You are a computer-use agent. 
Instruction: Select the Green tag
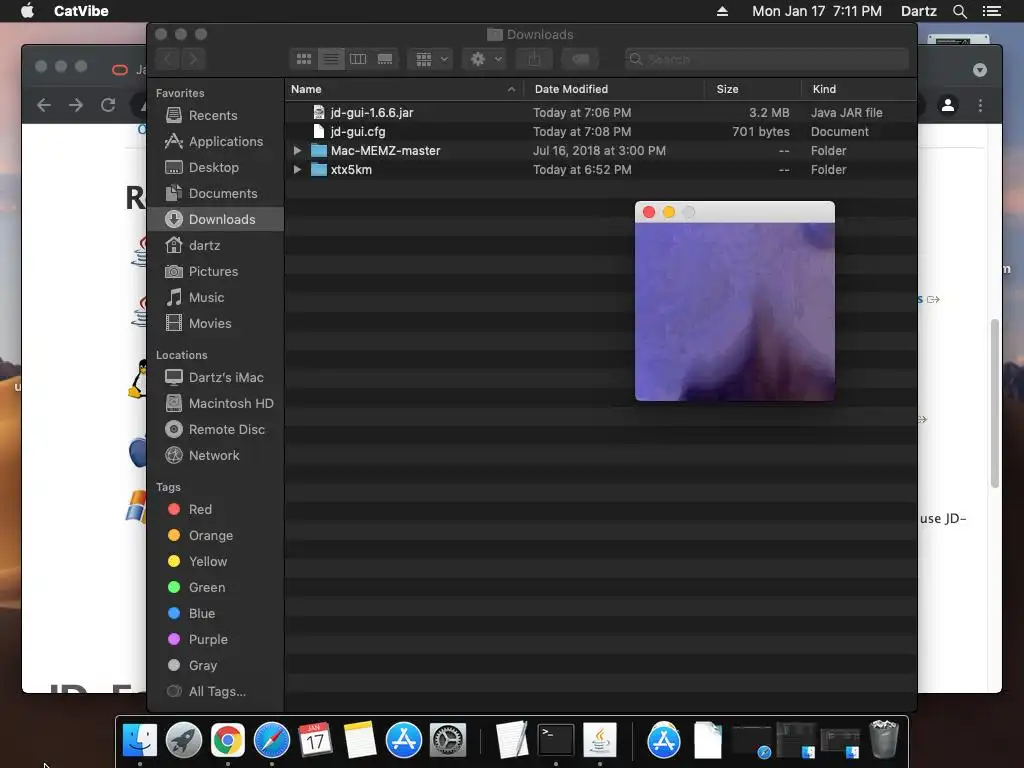[x=216, y=588]
